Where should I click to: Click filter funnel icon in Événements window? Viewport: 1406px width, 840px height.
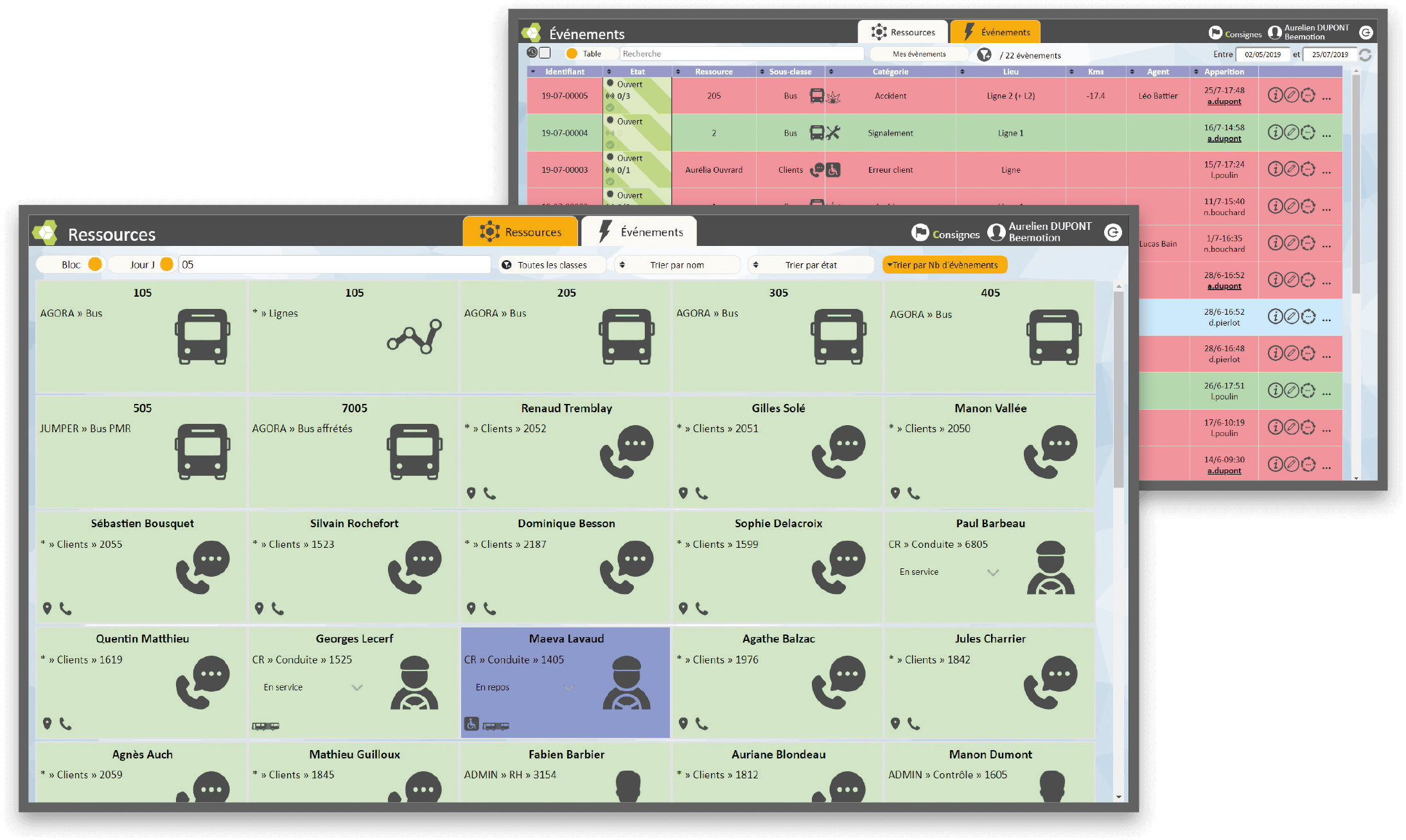pos(984,55)
